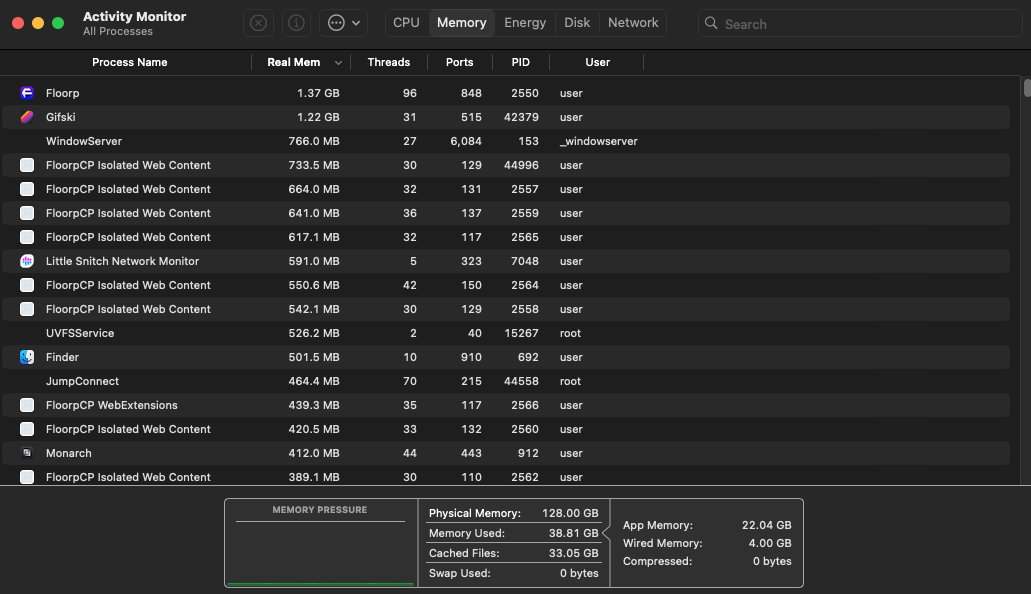Show the Network tab
This screenshot has width=1031, height=594.
tap(633, 23)
